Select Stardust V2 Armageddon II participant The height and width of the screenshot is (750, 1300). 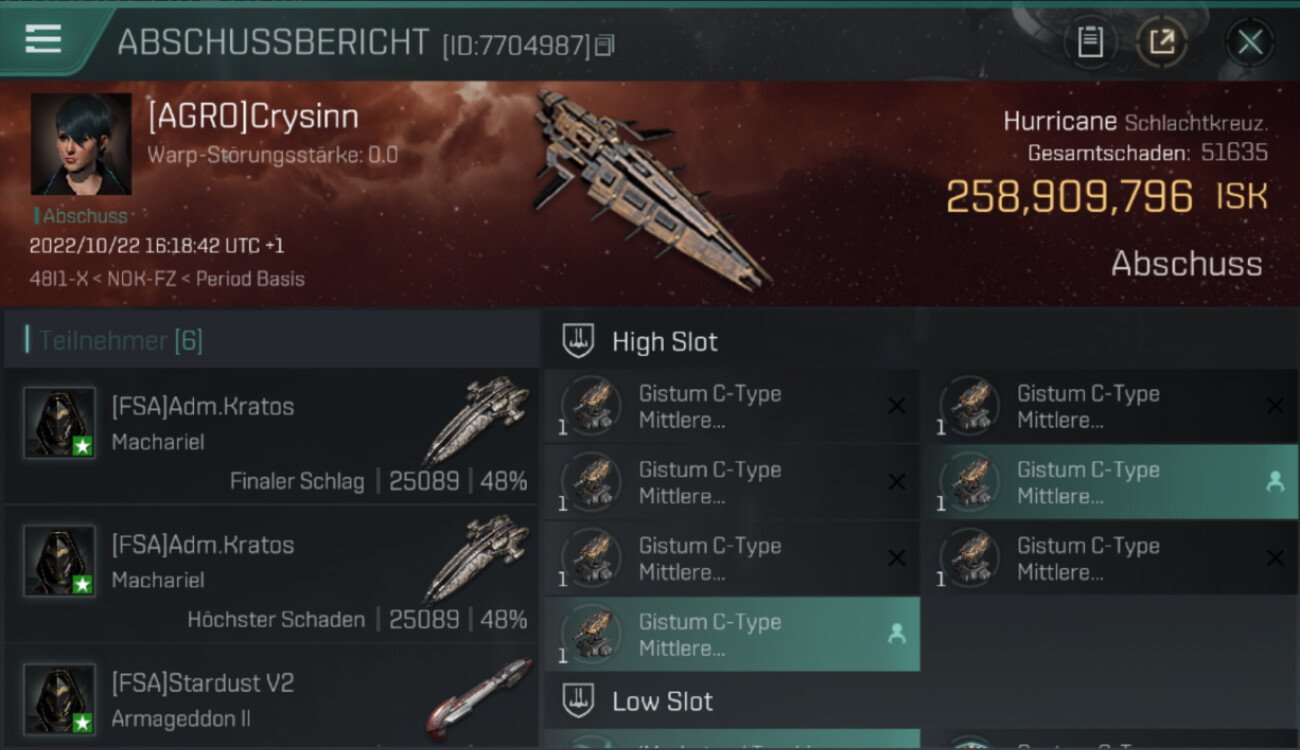click(x=271, y=698)
